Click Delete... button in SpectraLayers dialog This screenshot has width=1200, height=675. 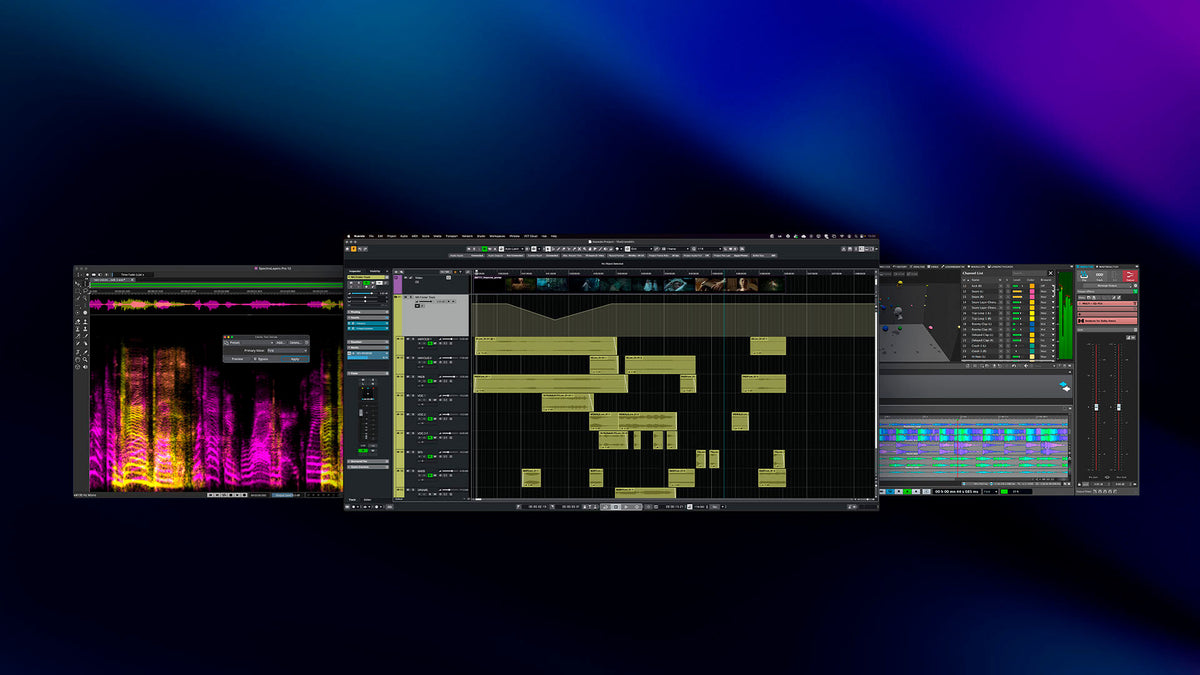pyautogui.click(x=295, y=343)
